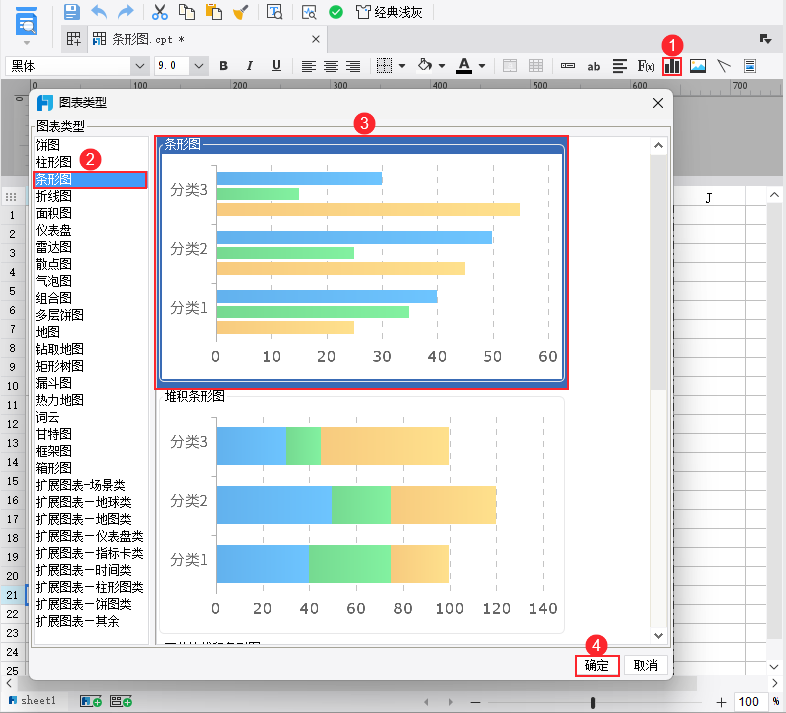This screenshot has height=713, width=786.
Task: Close the 条形图.cpt tab
Action: pyautogui.click(x=316, y=39)
